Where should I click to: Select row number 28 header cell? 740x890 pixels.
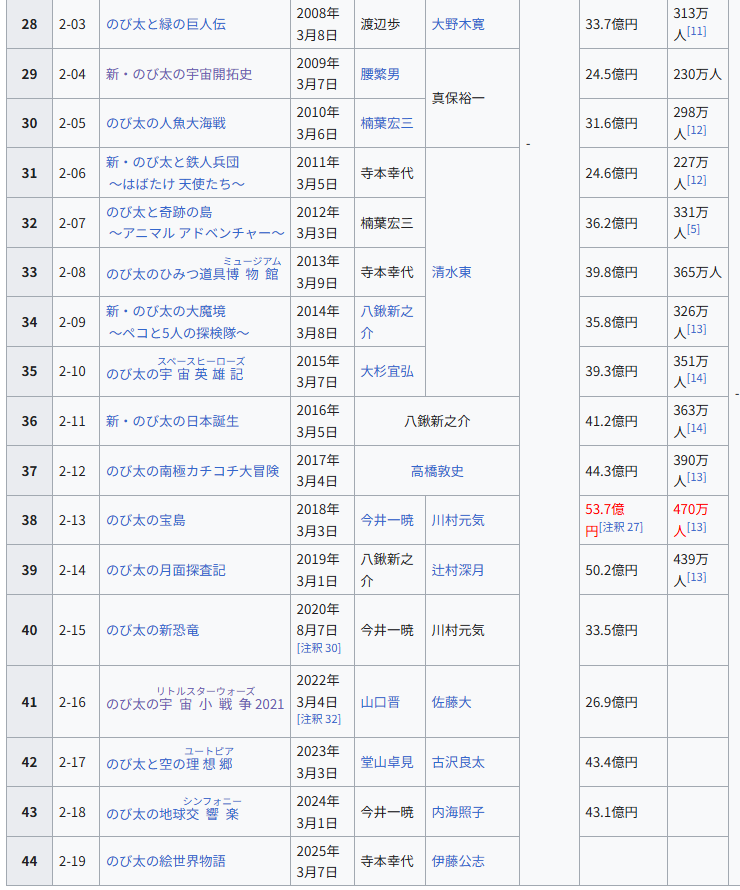pyautogui.click(x=30, y=24)
